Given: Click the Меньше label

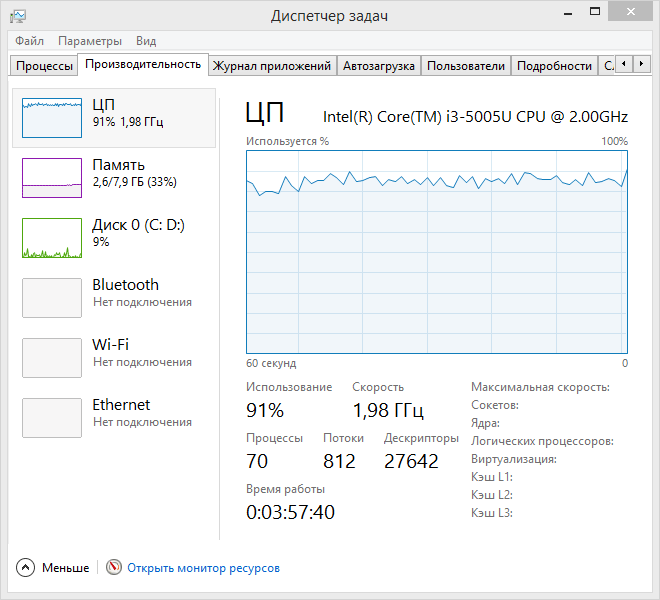Looking at the screenshot, I should click(x=66, y=568).
